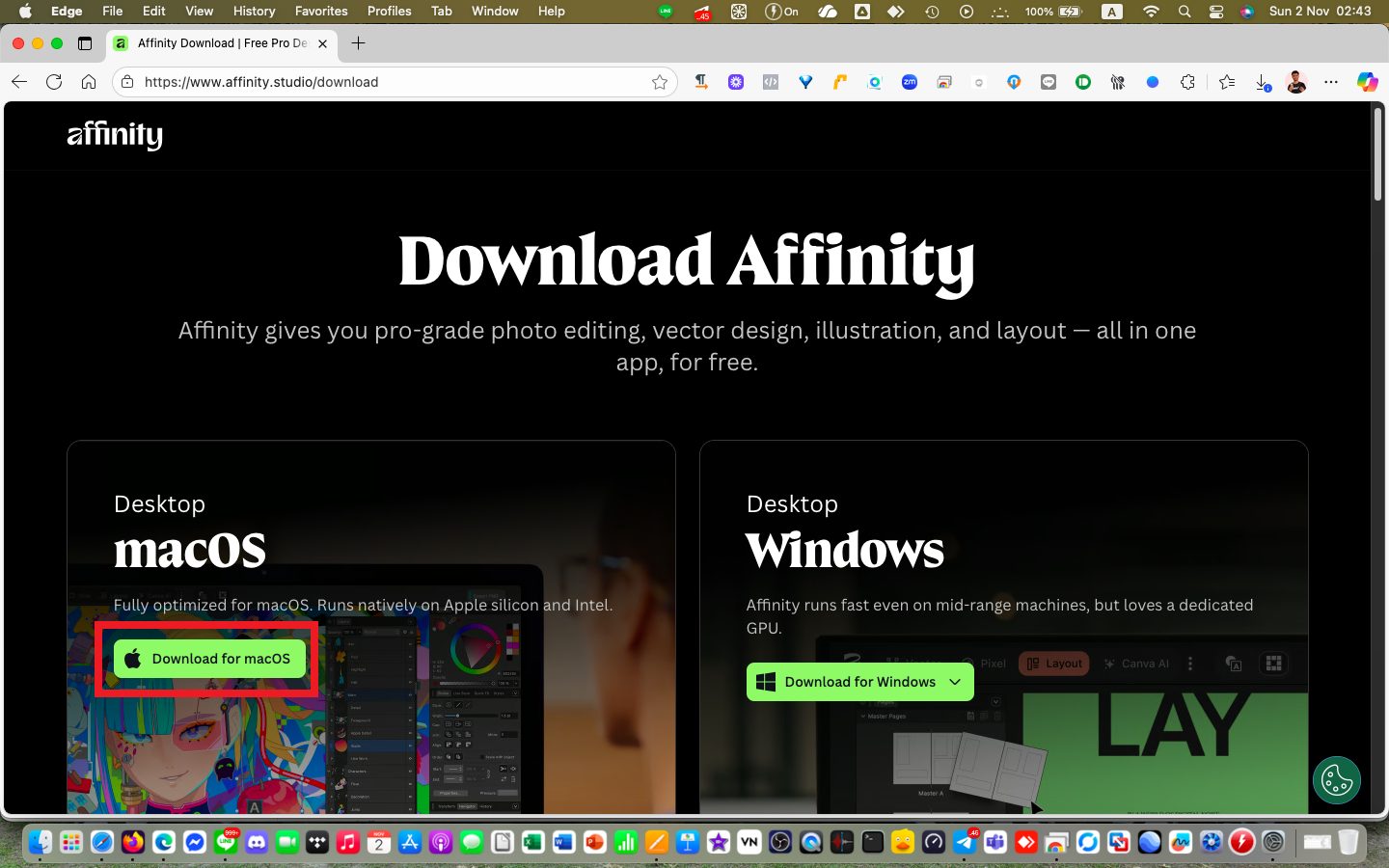
Task: Click the Affinity logo in the header
Action: click(x=115, y=135)
